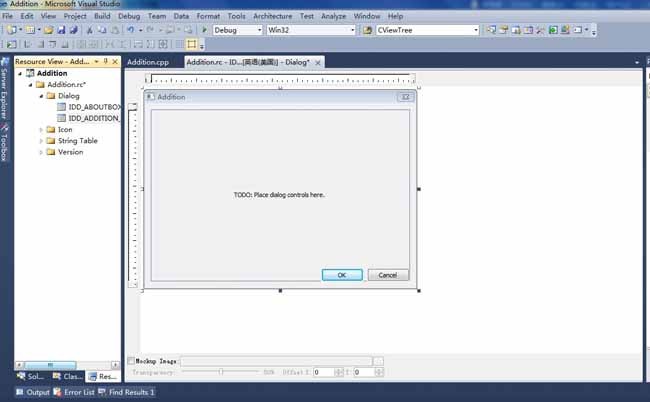Open the CViewTree find combo box
650x402 pixels.
click(427, 30)
